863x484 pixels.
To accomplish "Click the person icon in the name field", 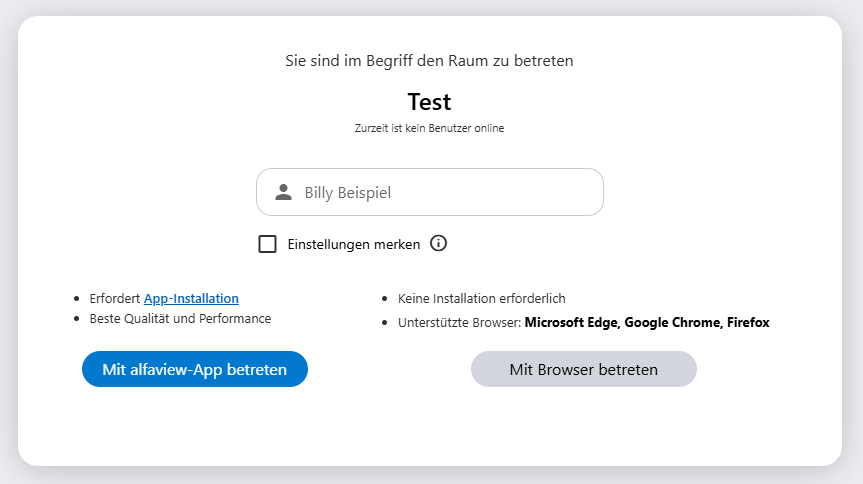I will 283,192.
